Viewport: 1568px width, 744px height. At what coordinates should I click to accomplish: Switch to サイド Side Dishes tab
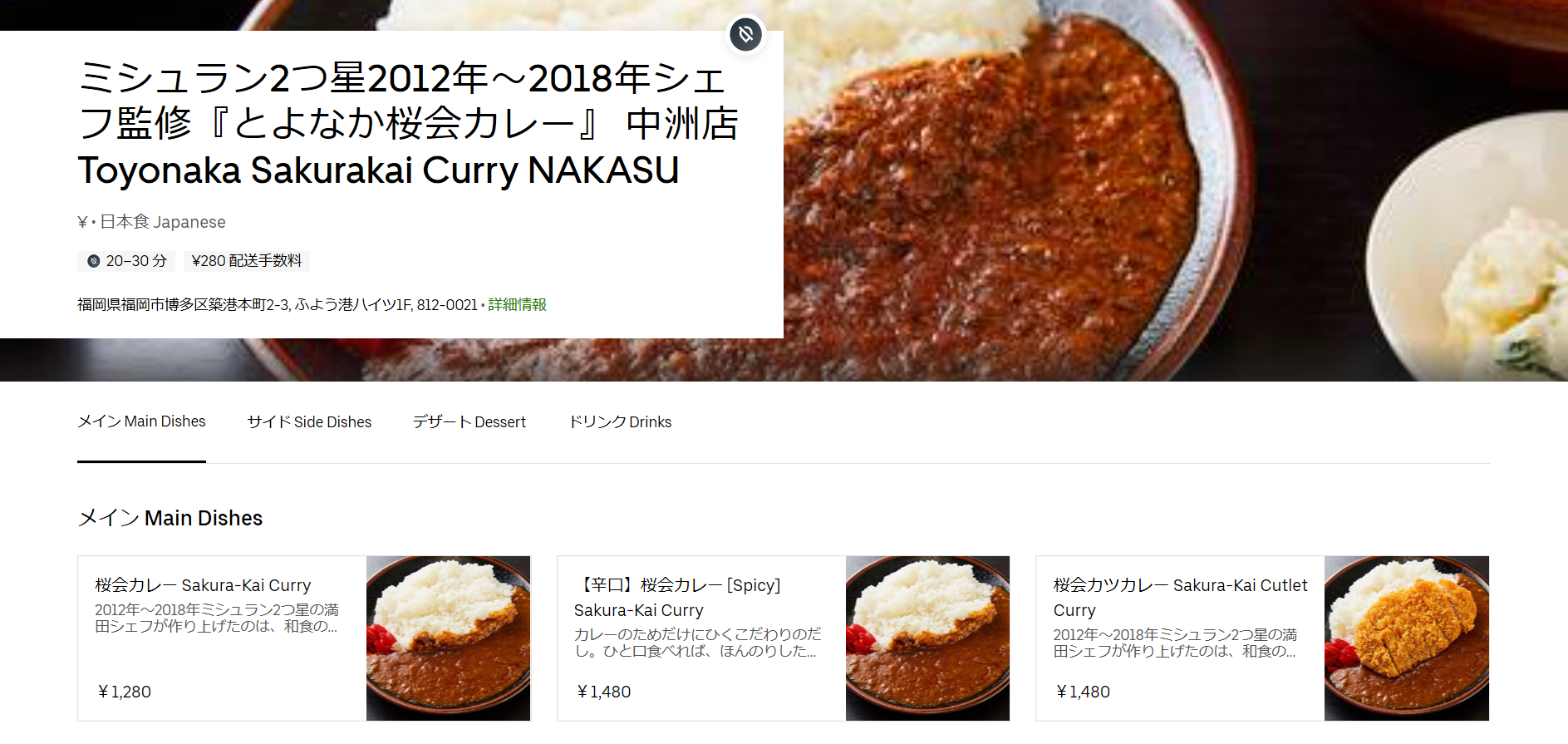309,422
